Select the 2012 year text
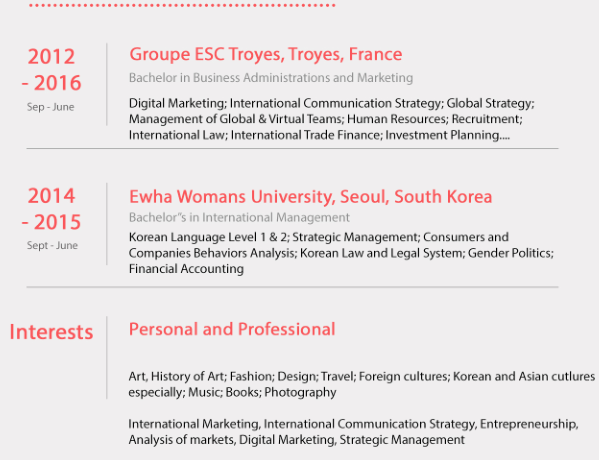The width and height of the screenshot is (599, 460). pyautogui.click(x=51, y=57)
